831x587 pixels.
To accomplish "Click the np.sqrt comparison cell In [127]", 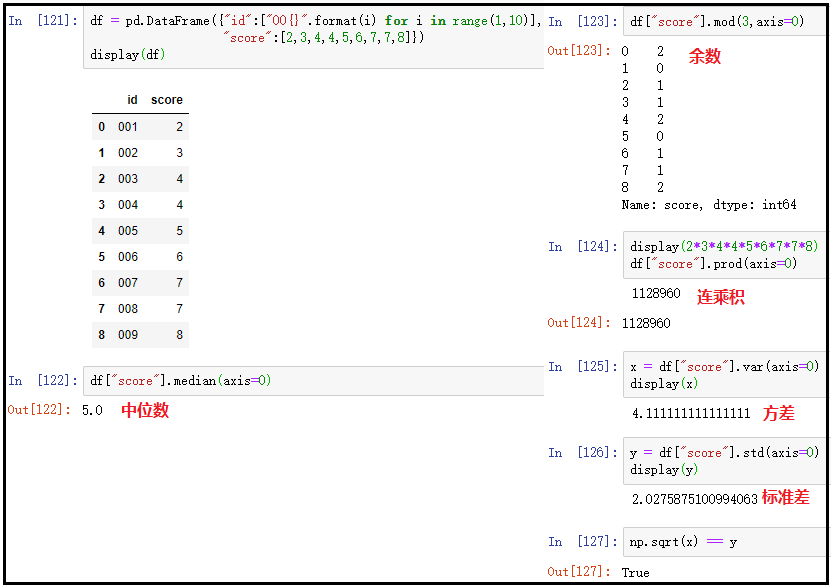I will 680,541.
